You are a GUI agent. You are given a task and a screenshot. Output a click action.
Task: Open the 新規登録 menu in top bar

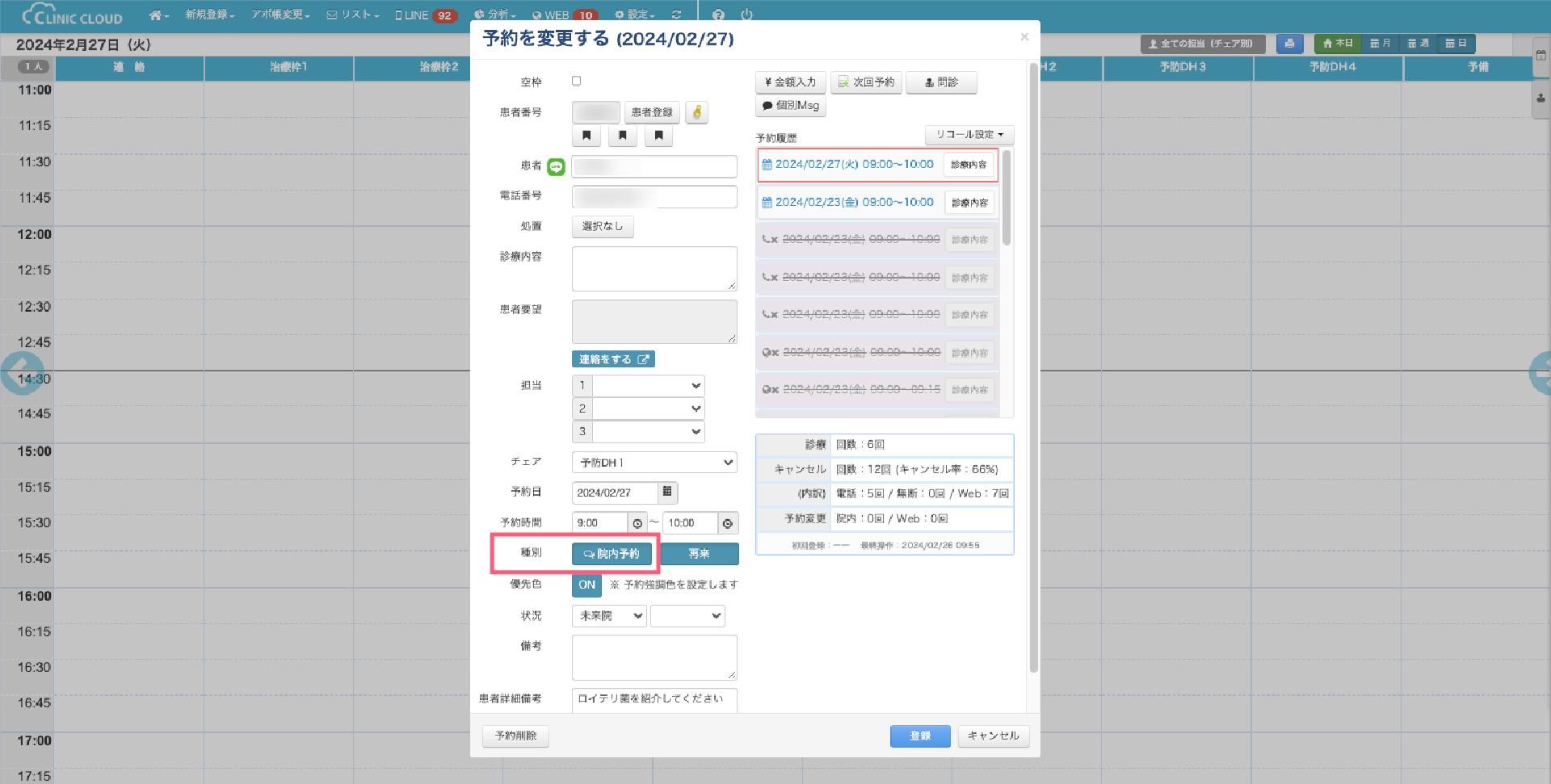pos(209,15)
